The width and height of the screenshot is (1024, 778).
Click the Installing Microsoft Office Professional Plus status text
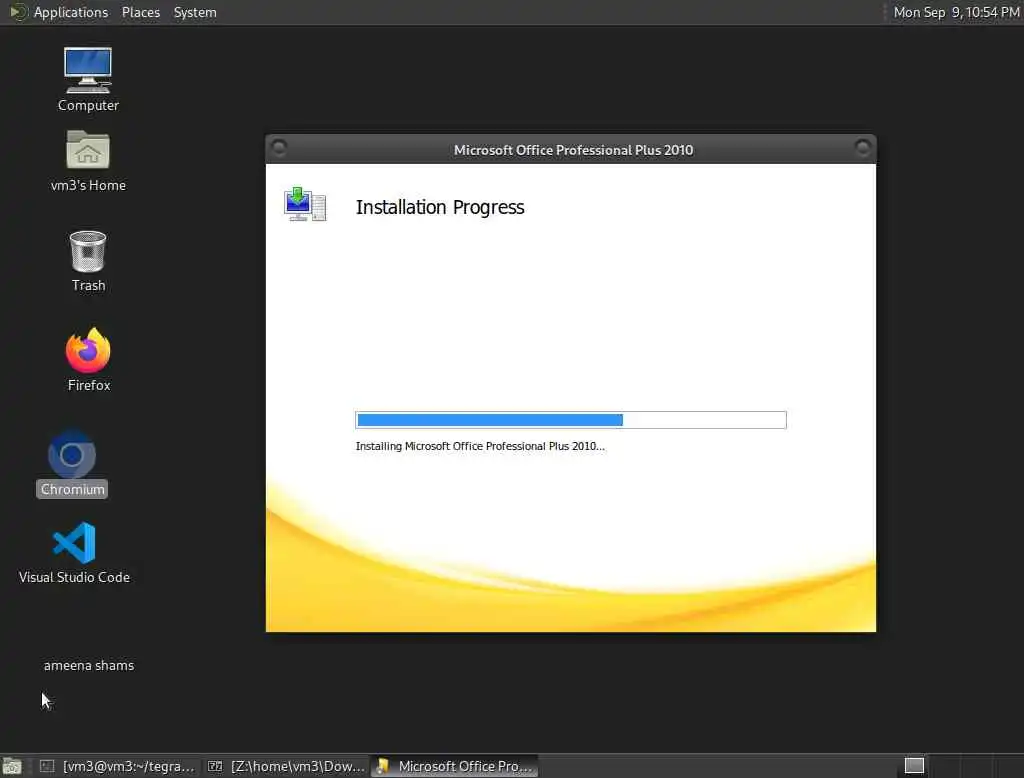(x=480, y=446)
